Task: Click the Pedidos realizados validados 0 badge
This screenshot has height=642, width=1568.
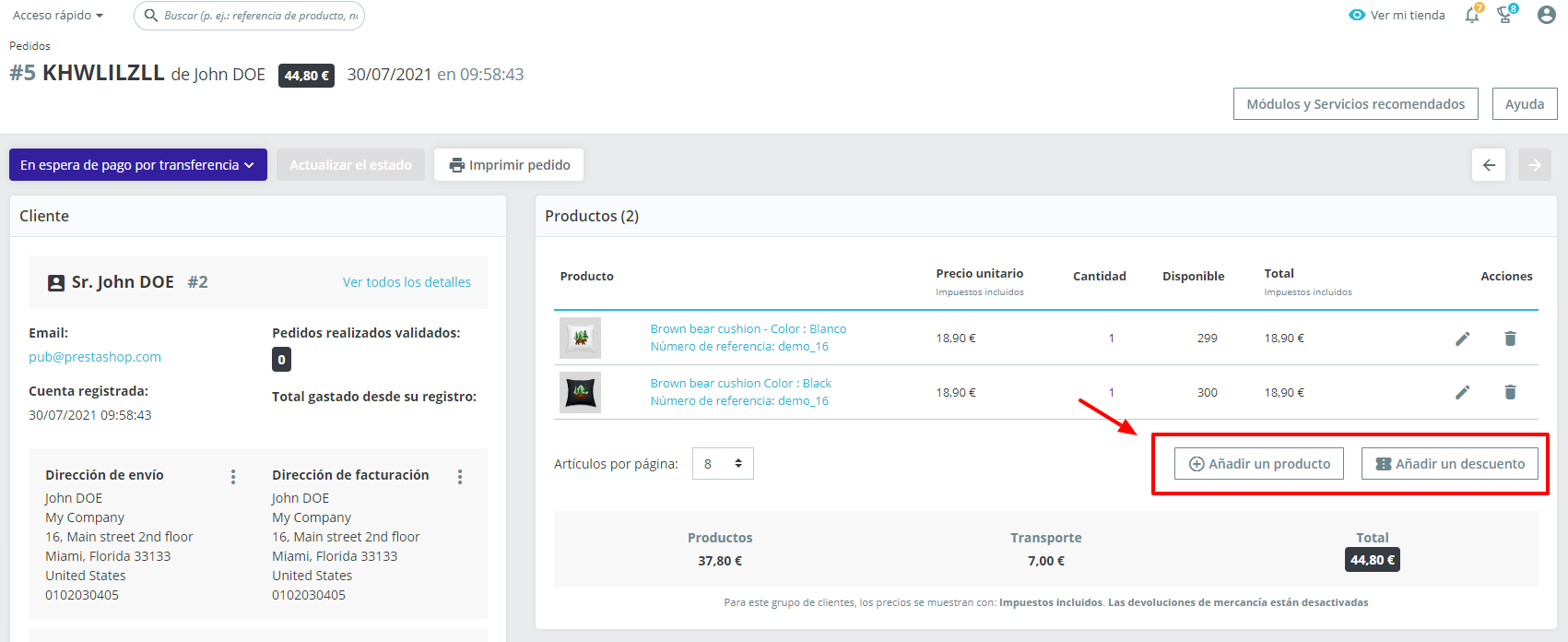Action: click(282, 360)
